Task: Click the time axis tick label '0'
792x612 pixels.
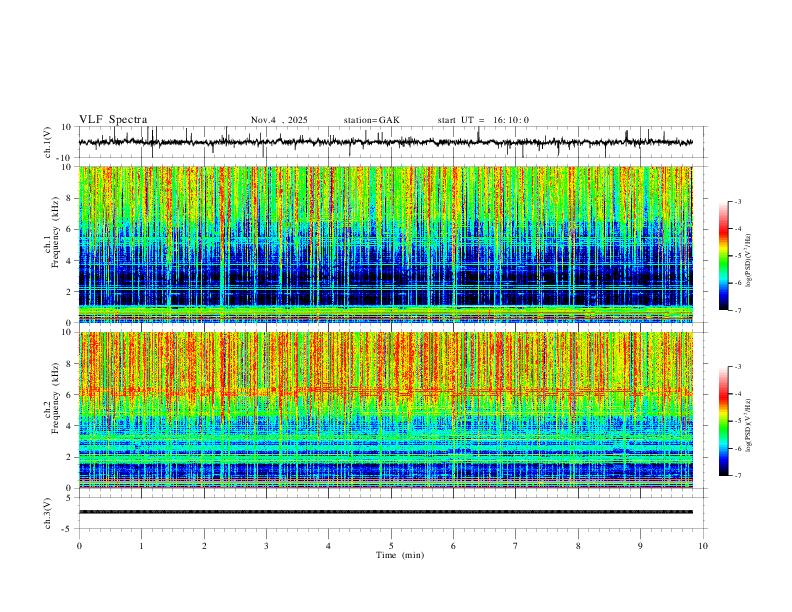Action: point(79,546)
